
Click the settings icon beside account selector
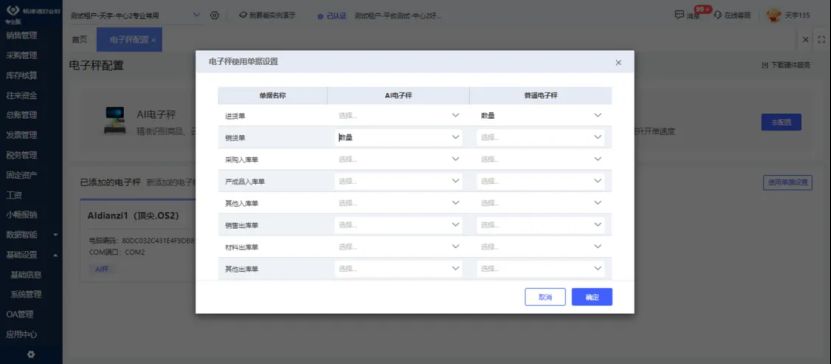(215, 15)
